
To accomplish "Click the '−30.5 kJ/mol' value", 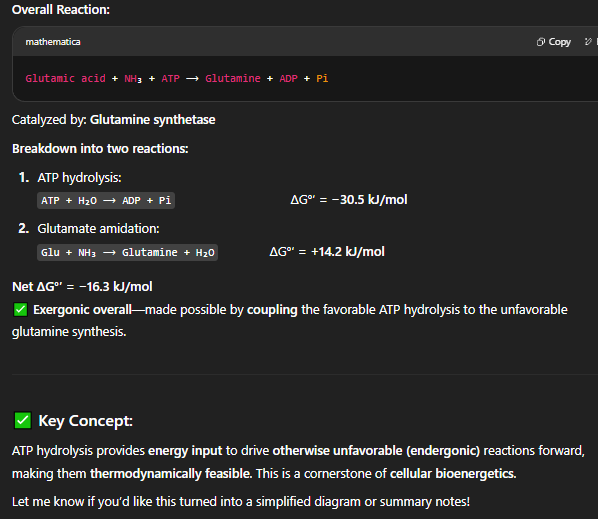I will (x=370, y=200).
